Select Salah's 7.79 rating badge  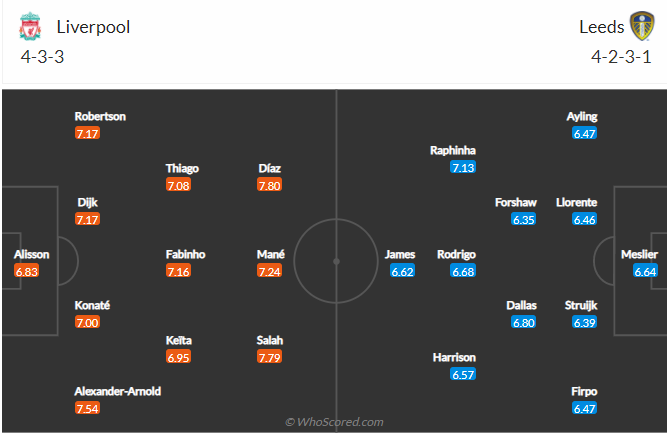[269, 357]
